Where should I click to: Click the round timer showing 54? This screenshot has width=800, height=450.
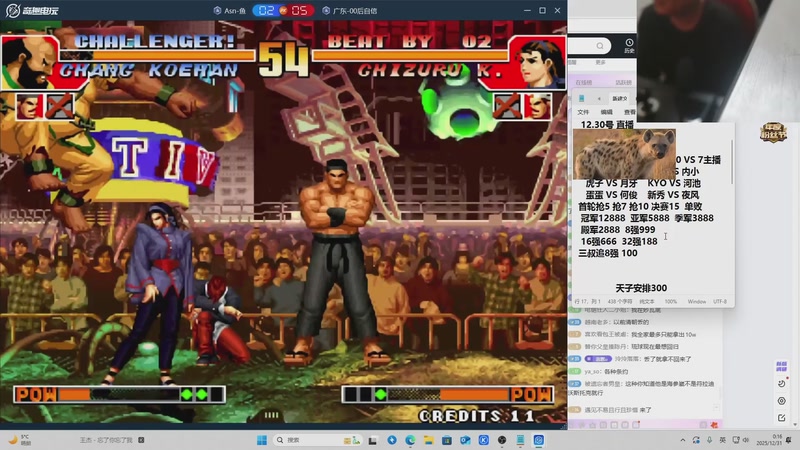[x=283, y=59]
